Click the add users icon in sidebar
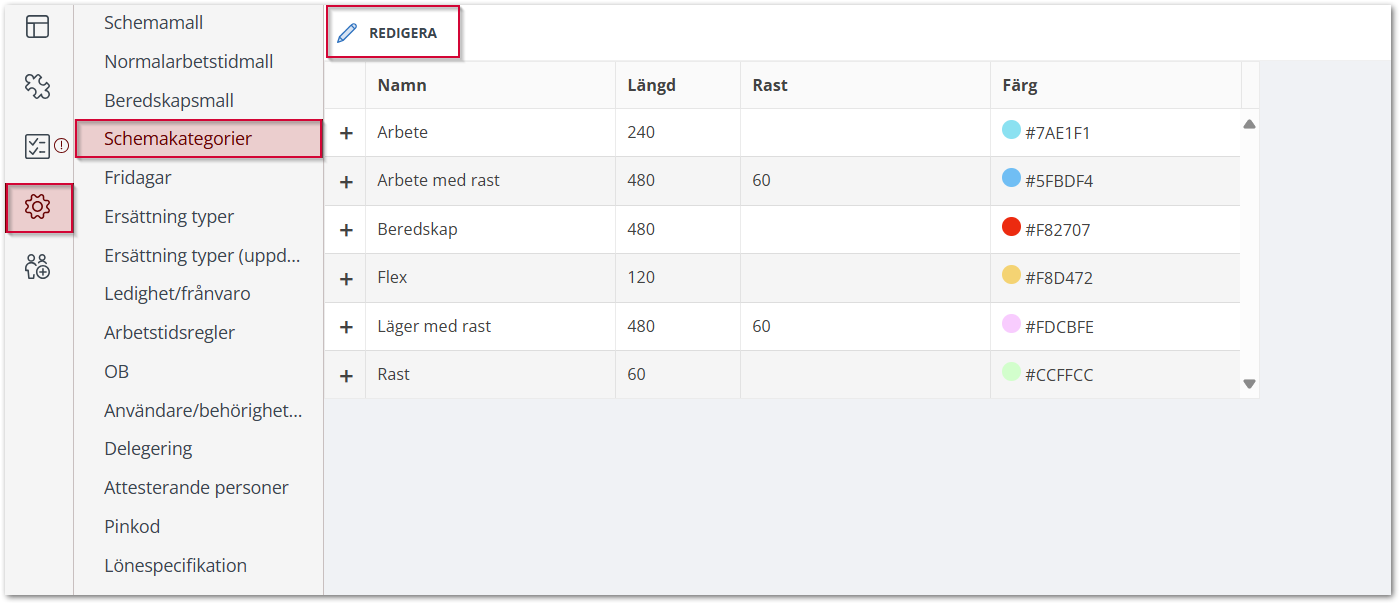The height and width of the screenshot is (604, 1400). 38,267
